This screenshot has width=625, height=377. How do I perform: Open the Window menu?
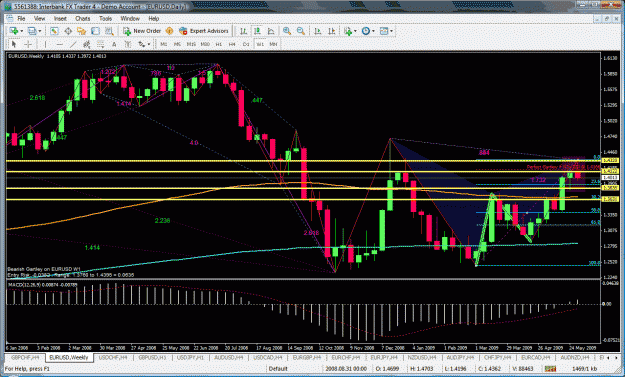(130, 18)
